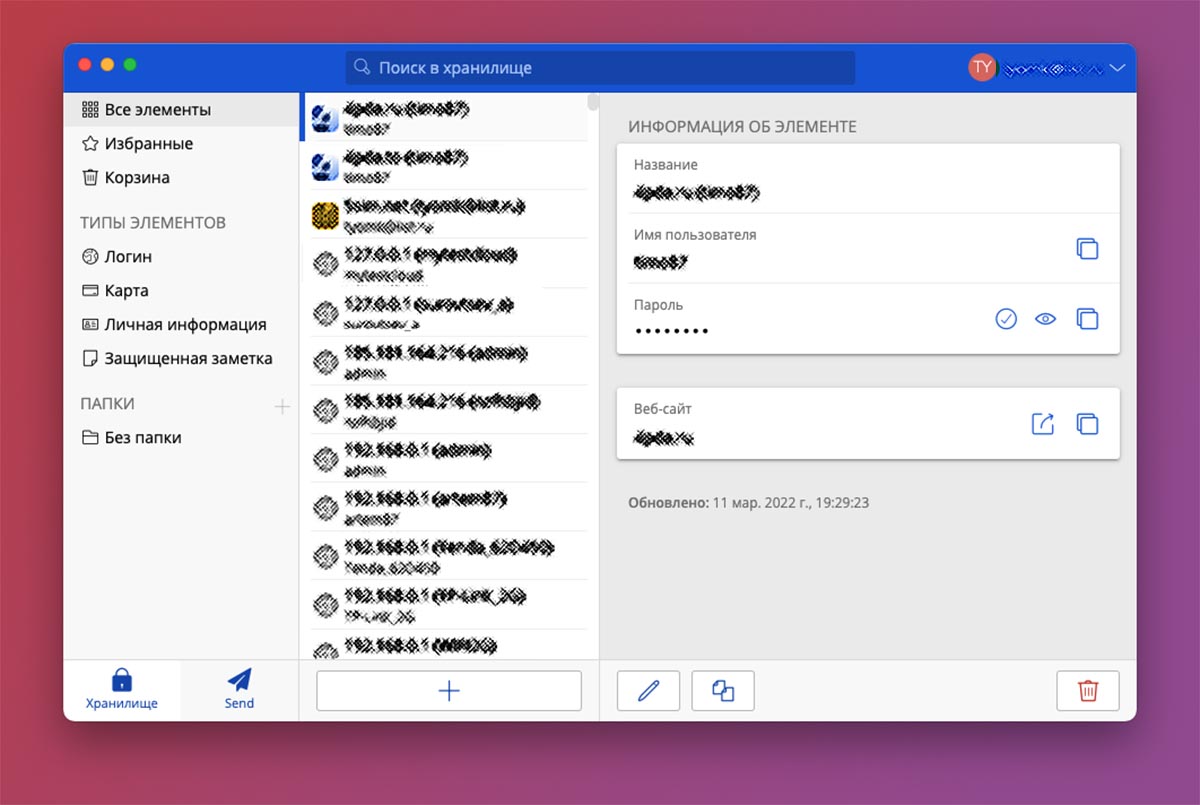Filter by Логин item type
The image size is (1200, 805).
[128, 257]
